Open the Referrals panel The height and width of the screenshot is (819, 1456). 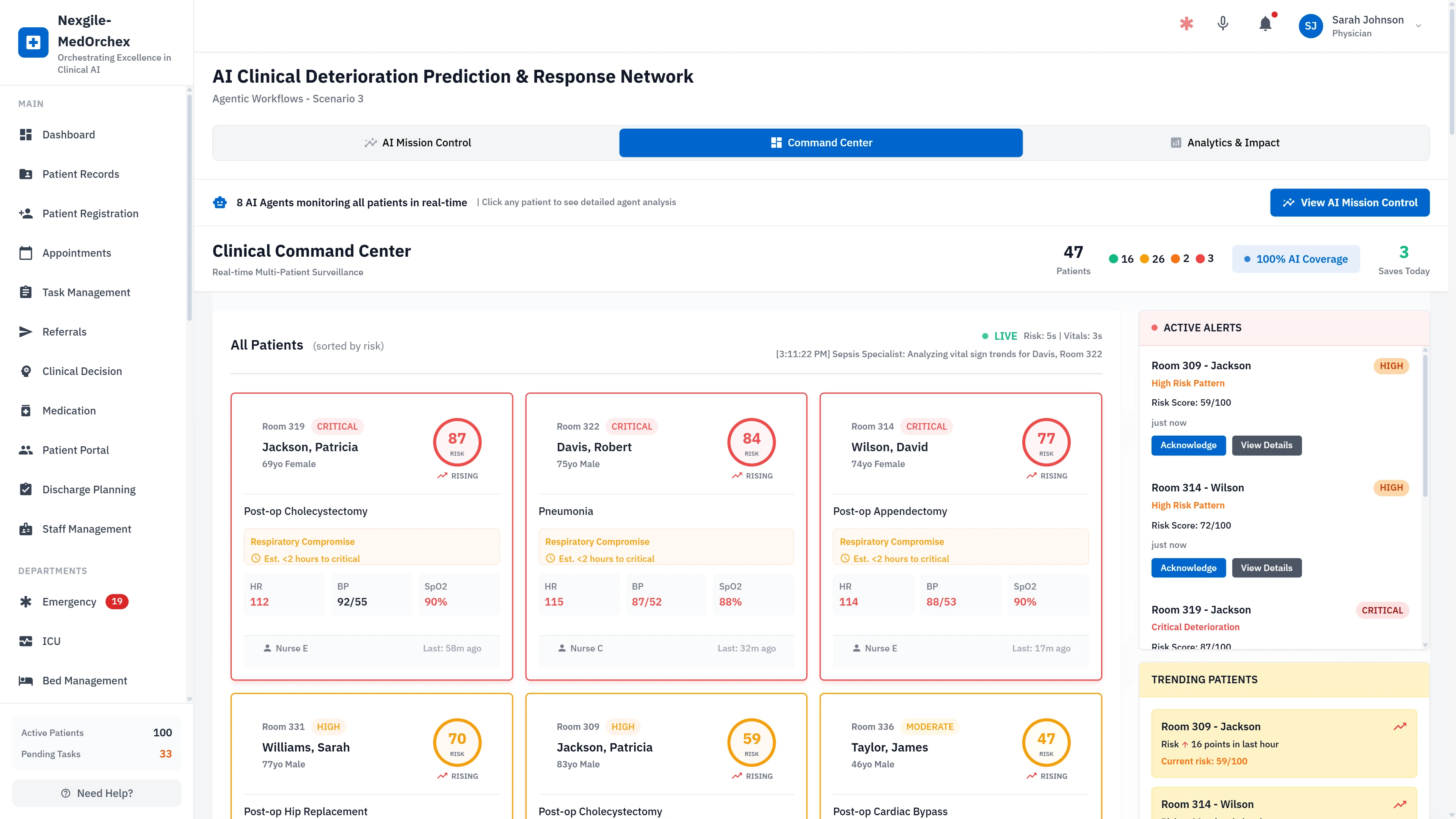click(64, 332)
